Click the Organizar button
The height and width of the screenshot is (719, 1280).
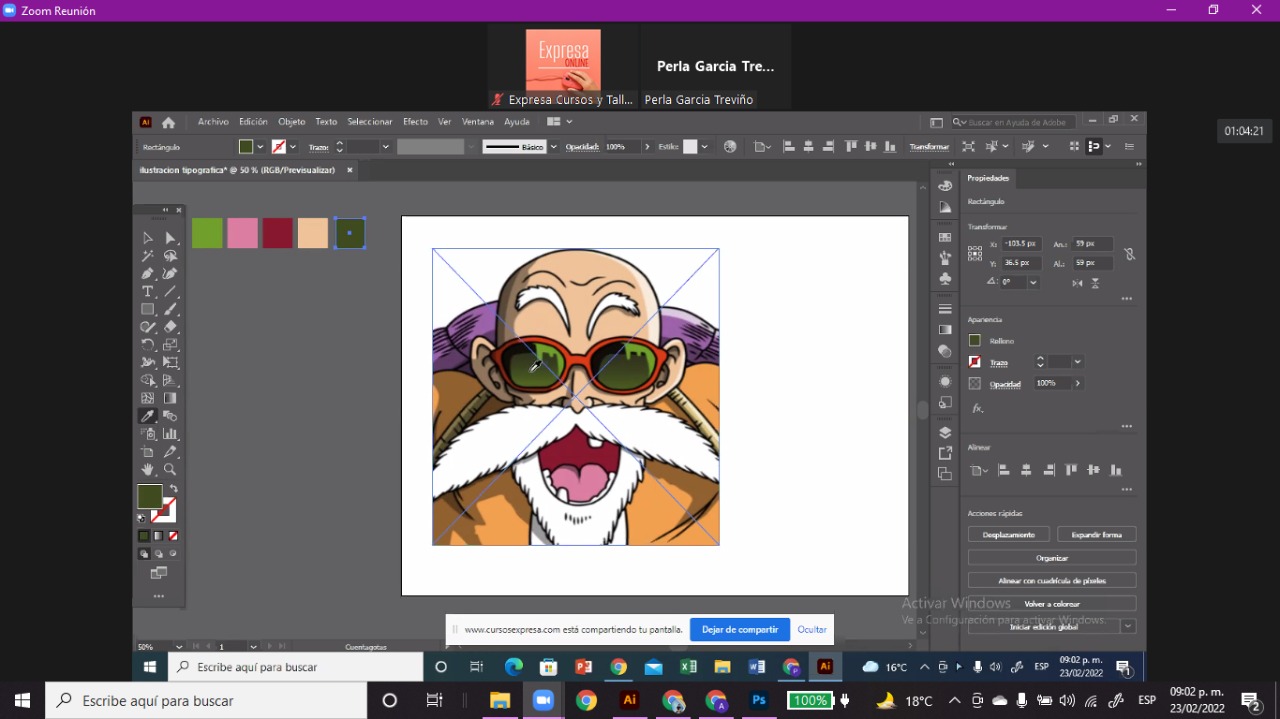[x=1052, y=558]
